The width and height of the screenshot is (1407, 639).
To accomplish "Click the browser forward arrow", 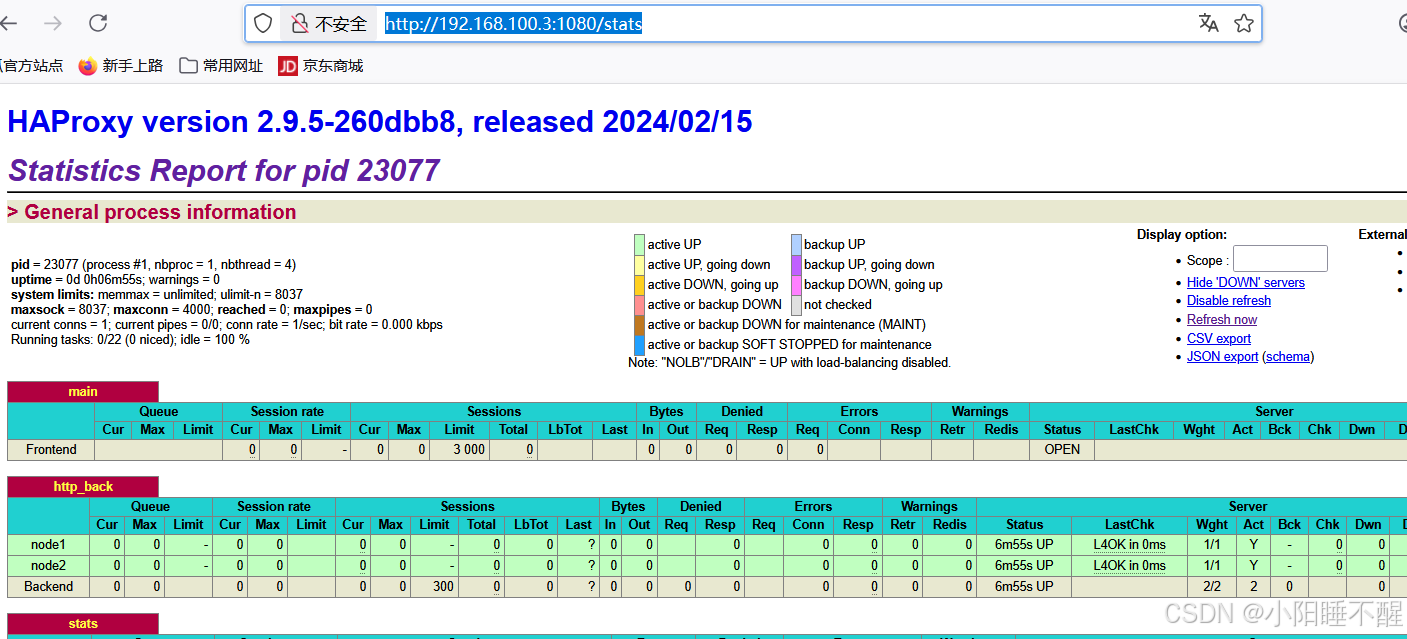I will (x=53, y=23).
